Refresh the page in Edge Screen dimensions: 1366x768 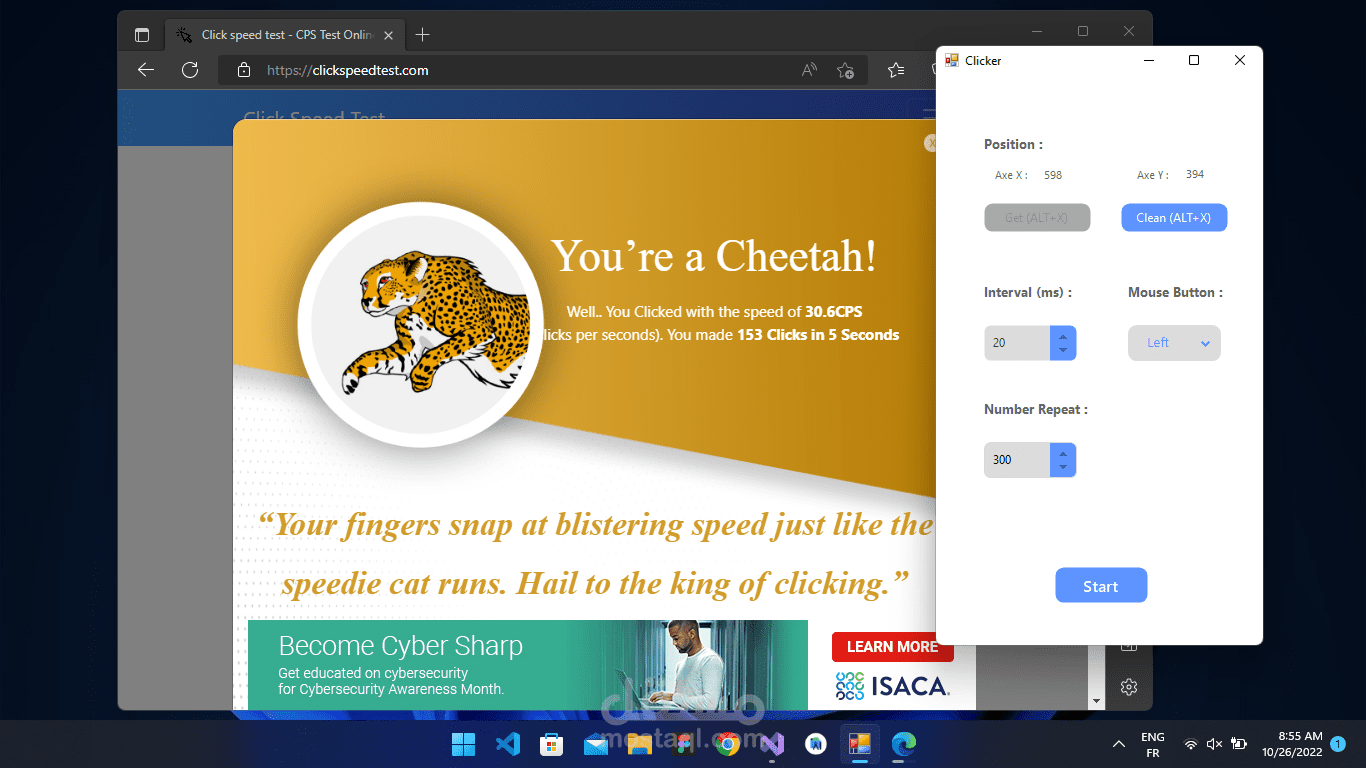[190, 70]
